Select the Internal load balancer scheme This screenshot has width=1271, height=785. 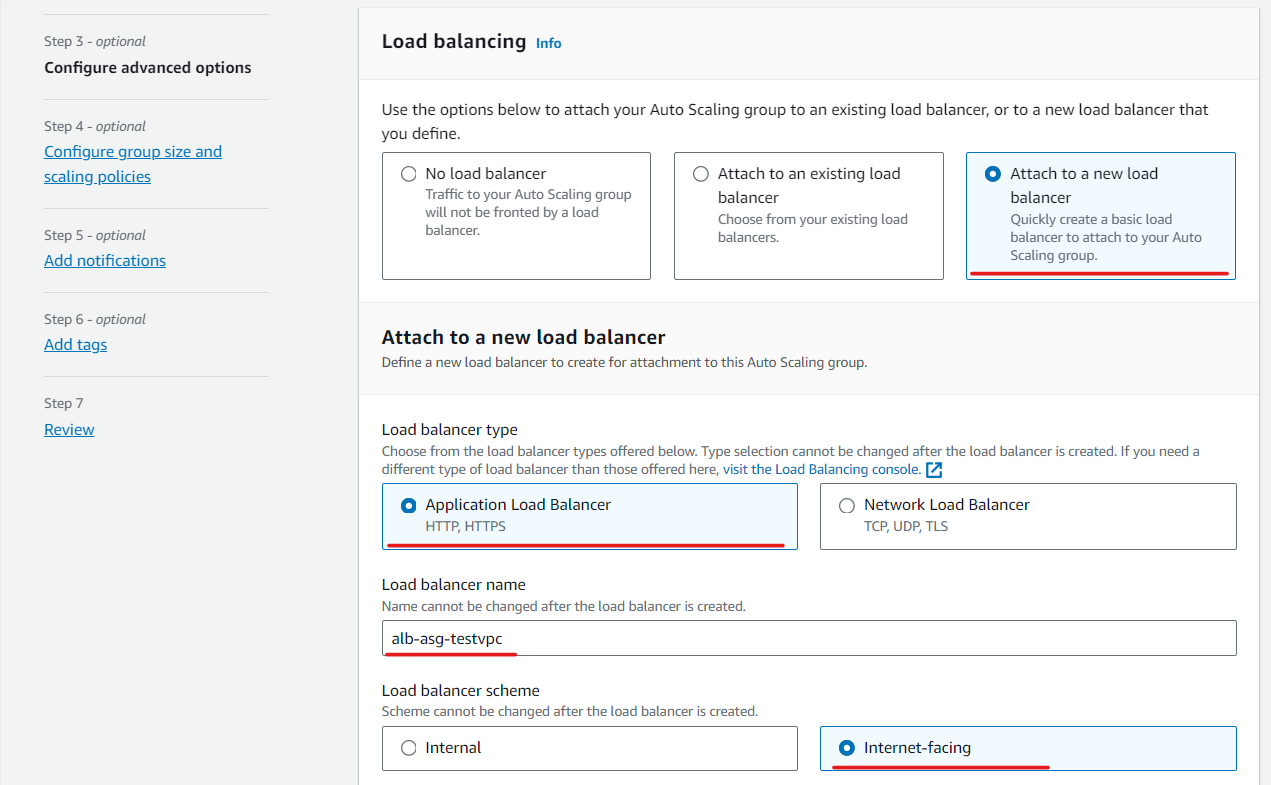click(408, 748)
